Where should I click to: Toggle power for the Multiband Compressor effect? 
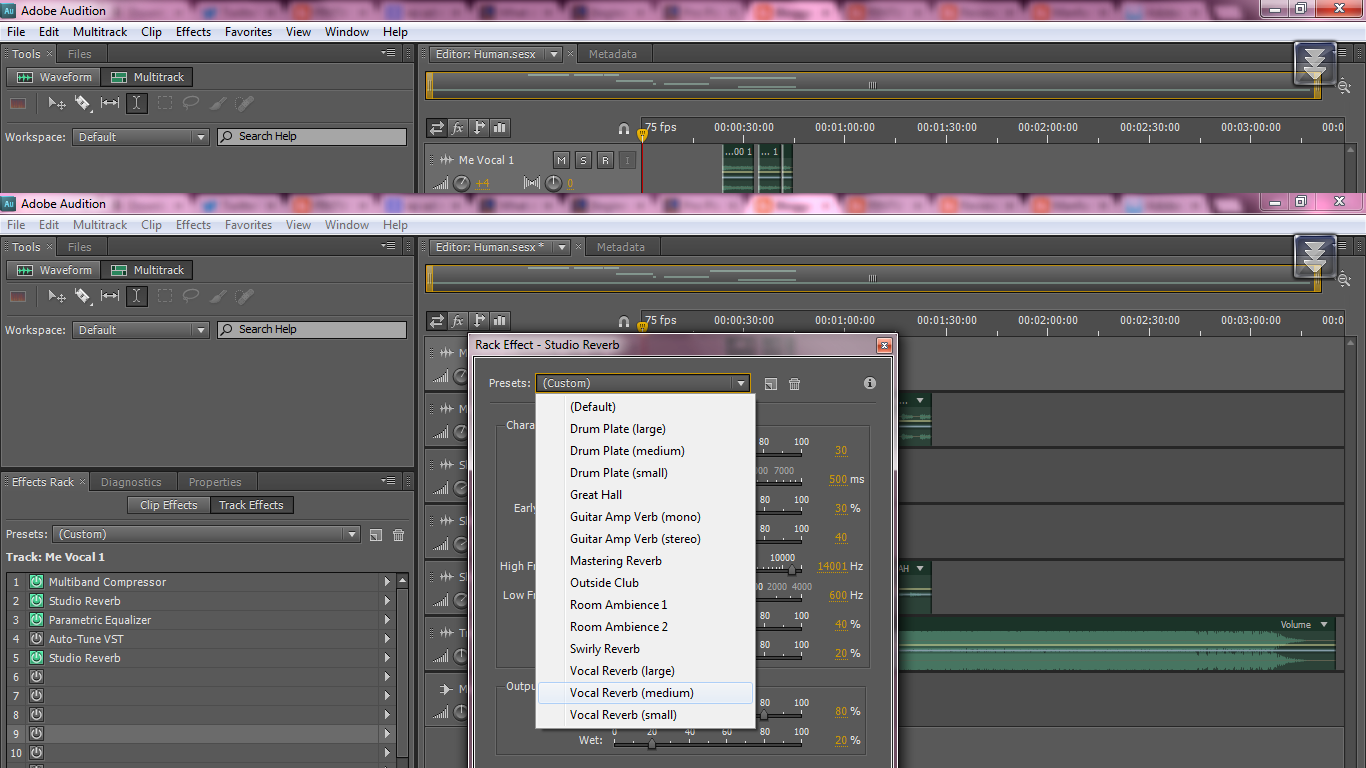[x=37, y=582]
